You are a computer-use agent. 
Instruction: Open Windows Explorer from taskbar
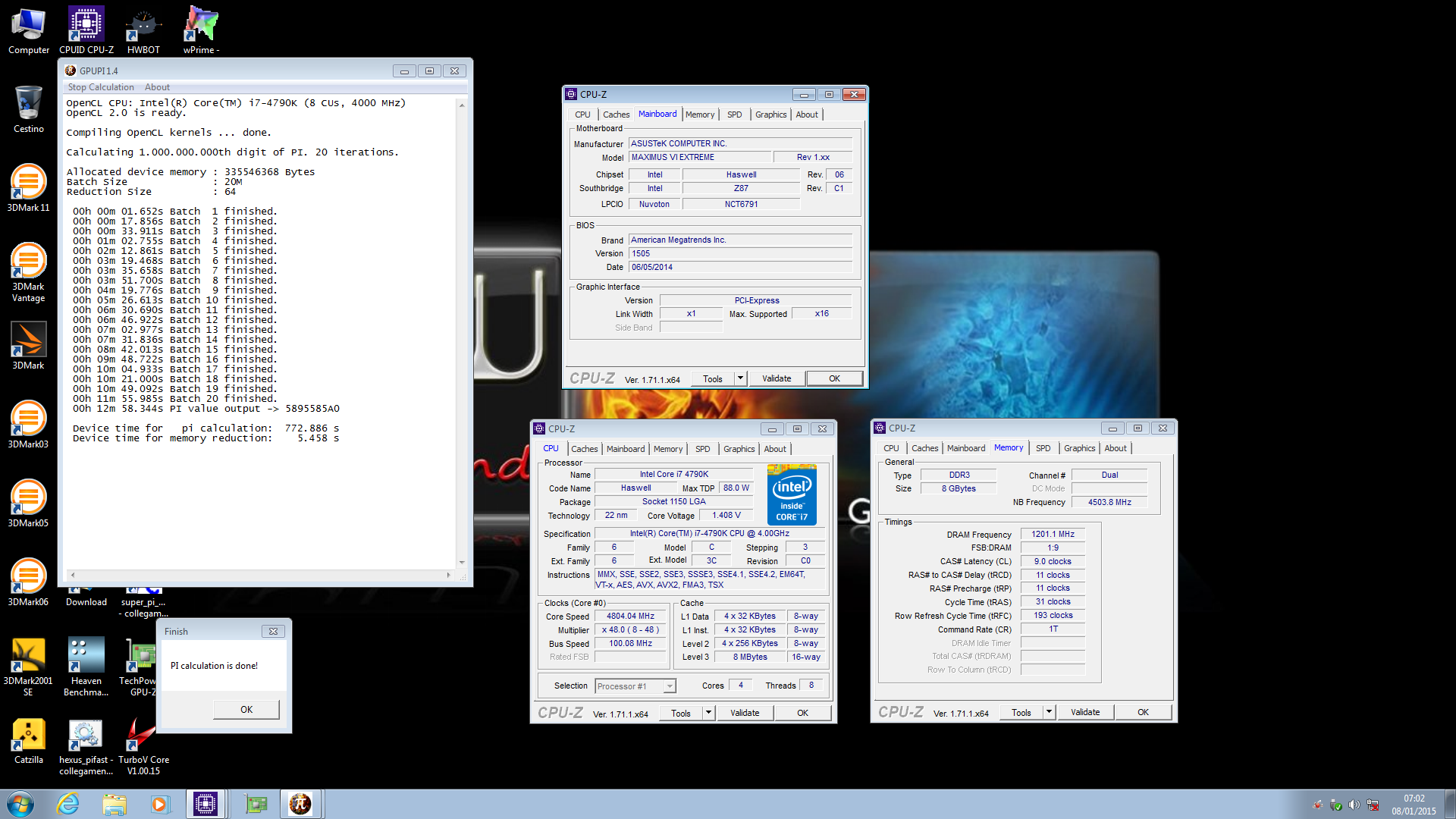click(x=114, y=804)
